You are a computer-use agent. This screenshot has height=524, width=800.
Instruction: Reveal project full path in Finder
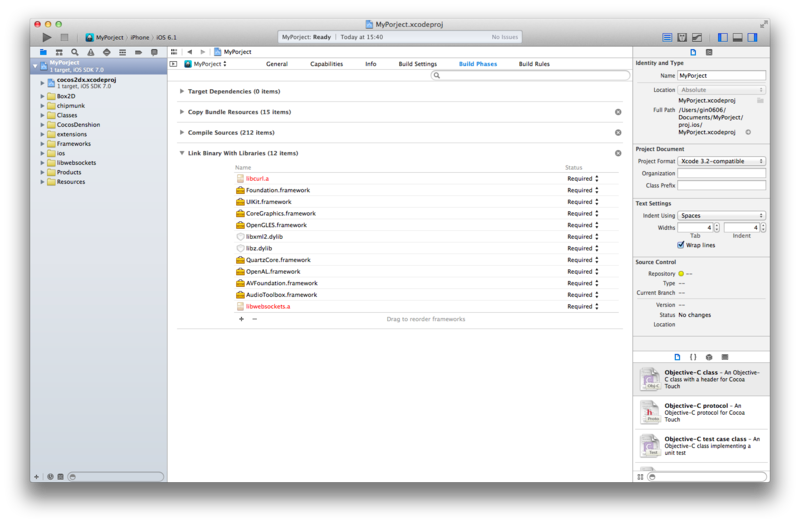coord(748,132)
